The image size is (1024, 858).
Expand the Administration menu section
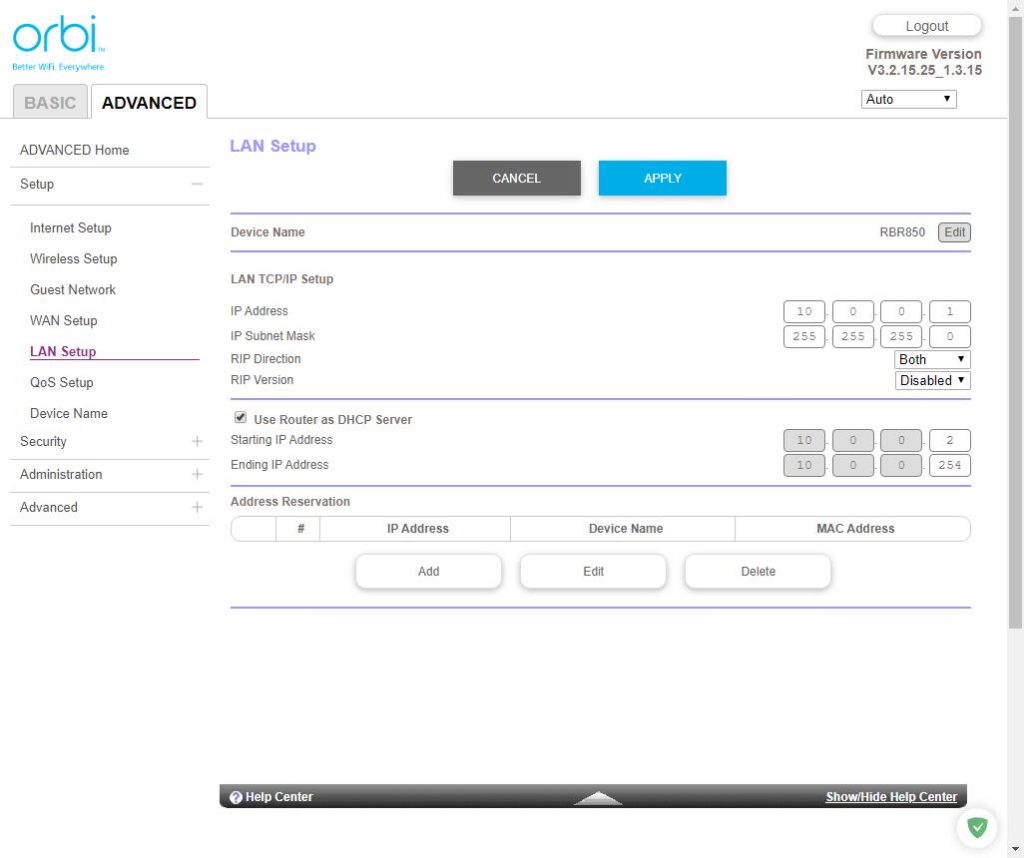tap(197, 474)
